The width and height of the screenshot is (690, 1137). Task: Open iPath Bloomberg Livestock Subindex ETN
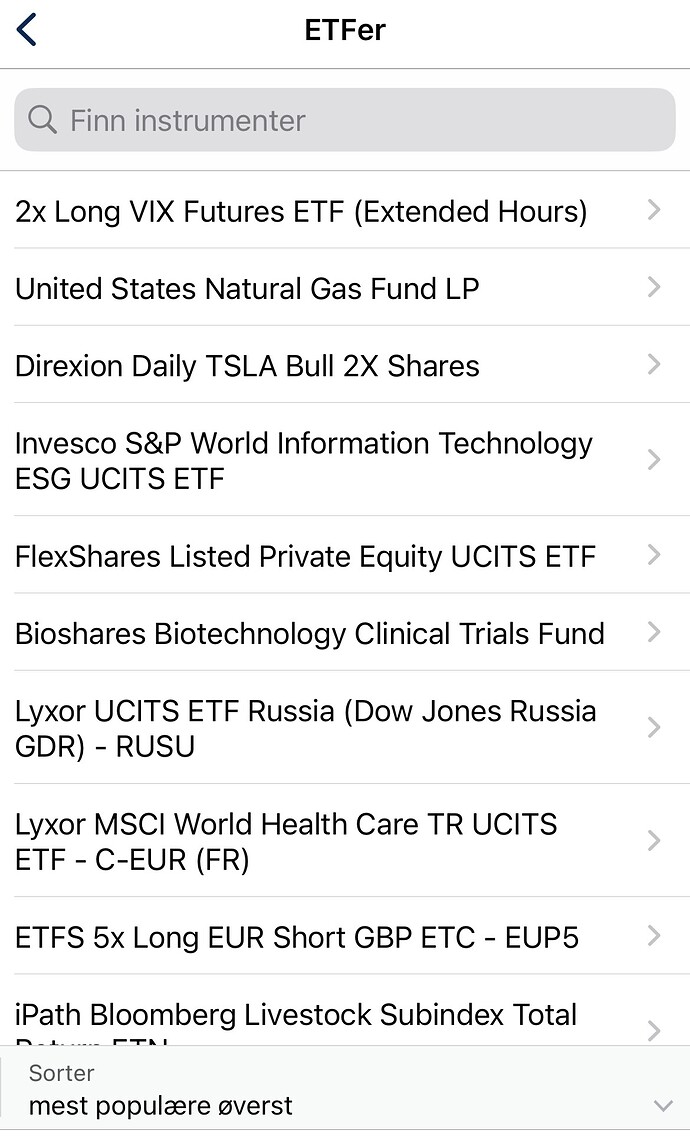(296, 1018)
